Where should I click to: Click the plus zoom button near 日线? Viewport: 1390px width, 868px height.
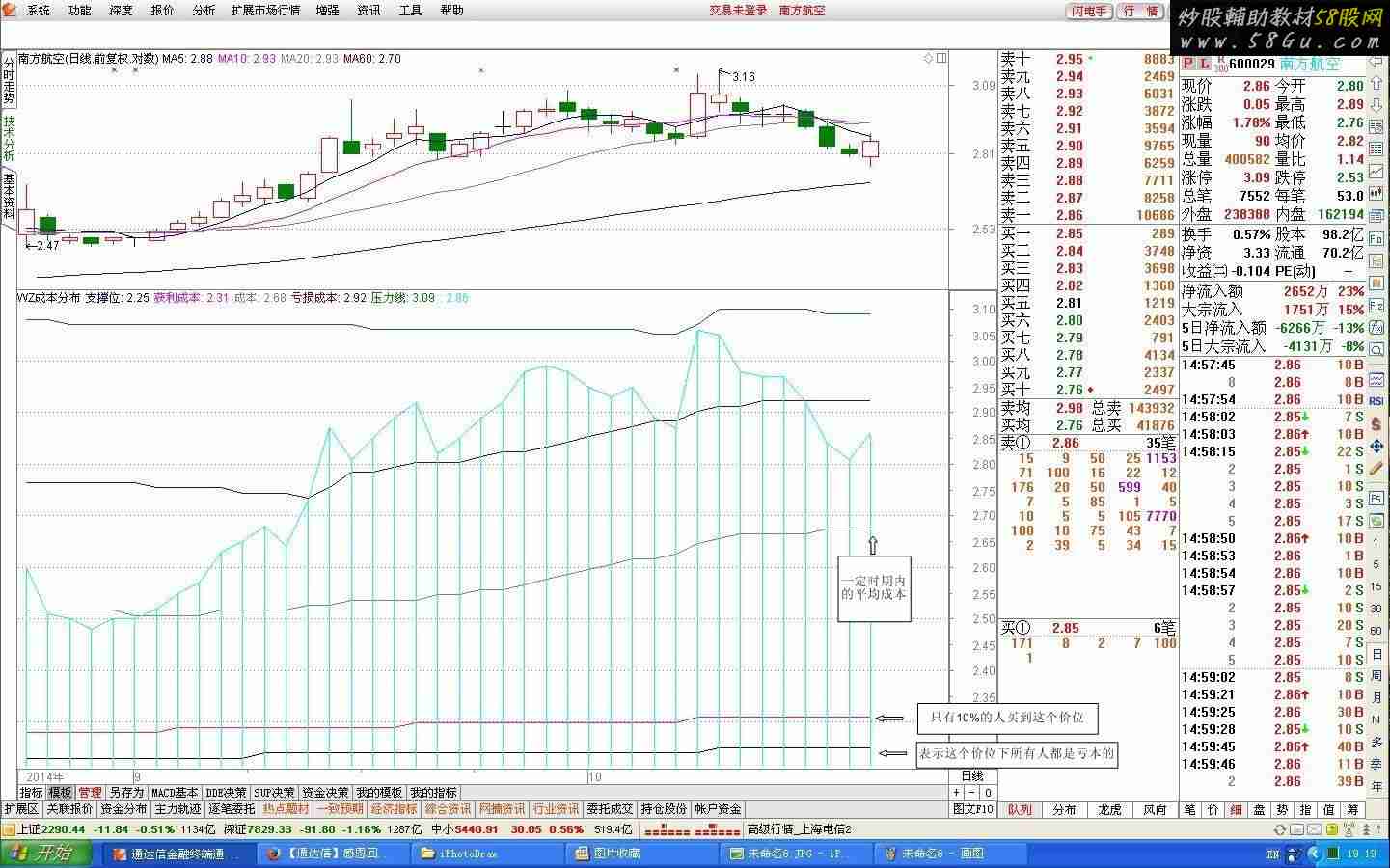957,793
